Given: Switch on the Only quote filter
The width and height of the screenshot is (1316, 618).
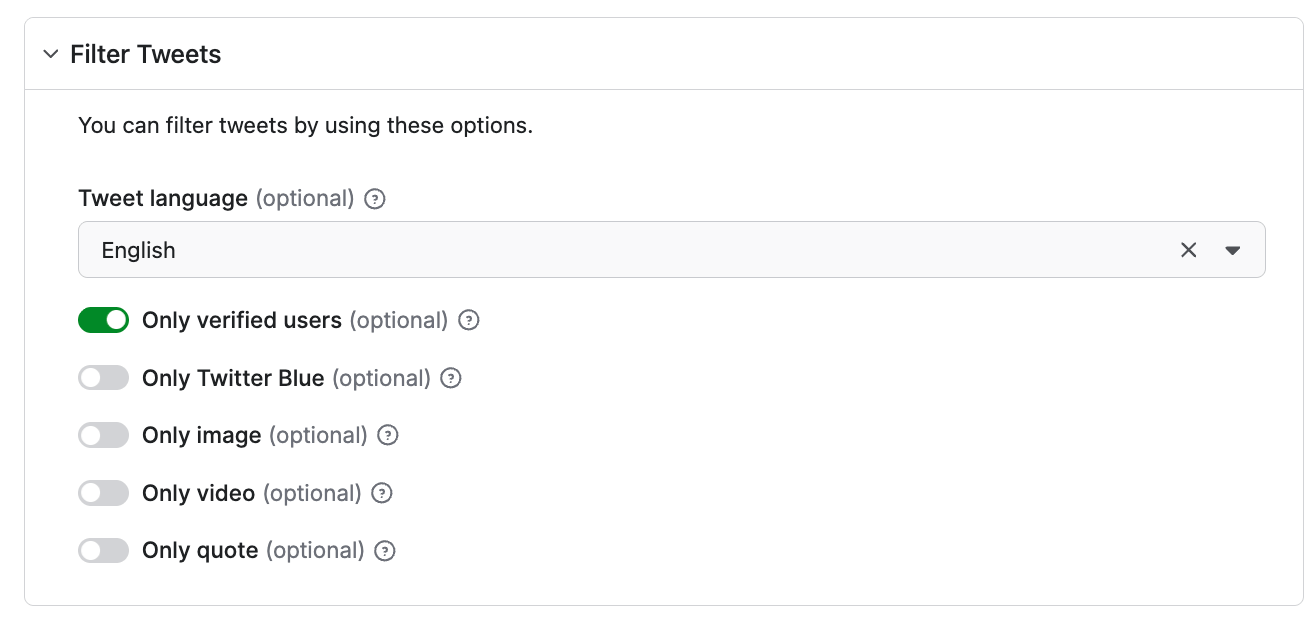Looking at the screenshot, I should pyautogui.click(x=103, y=550).
